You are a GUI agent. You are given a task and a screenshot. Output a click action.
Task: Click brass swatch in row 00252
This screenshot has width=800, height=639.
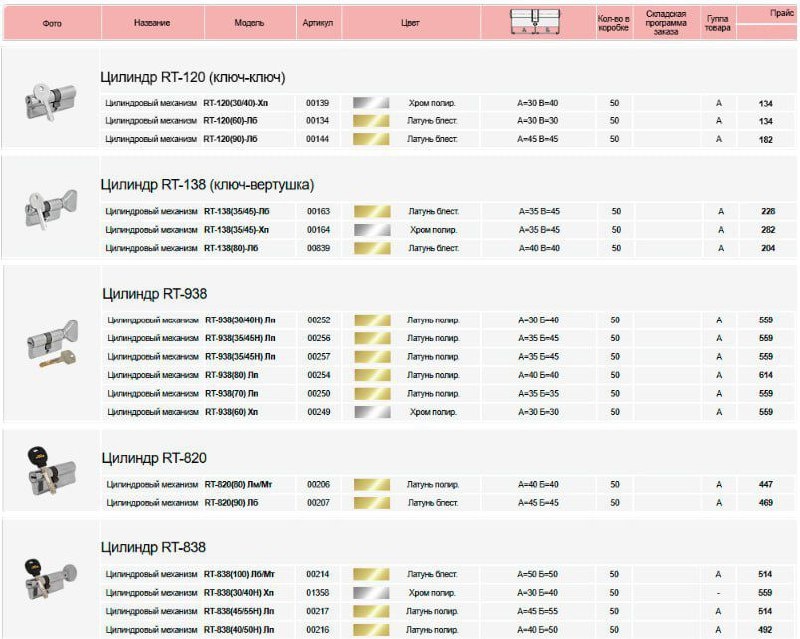click(x=372, y=320)
